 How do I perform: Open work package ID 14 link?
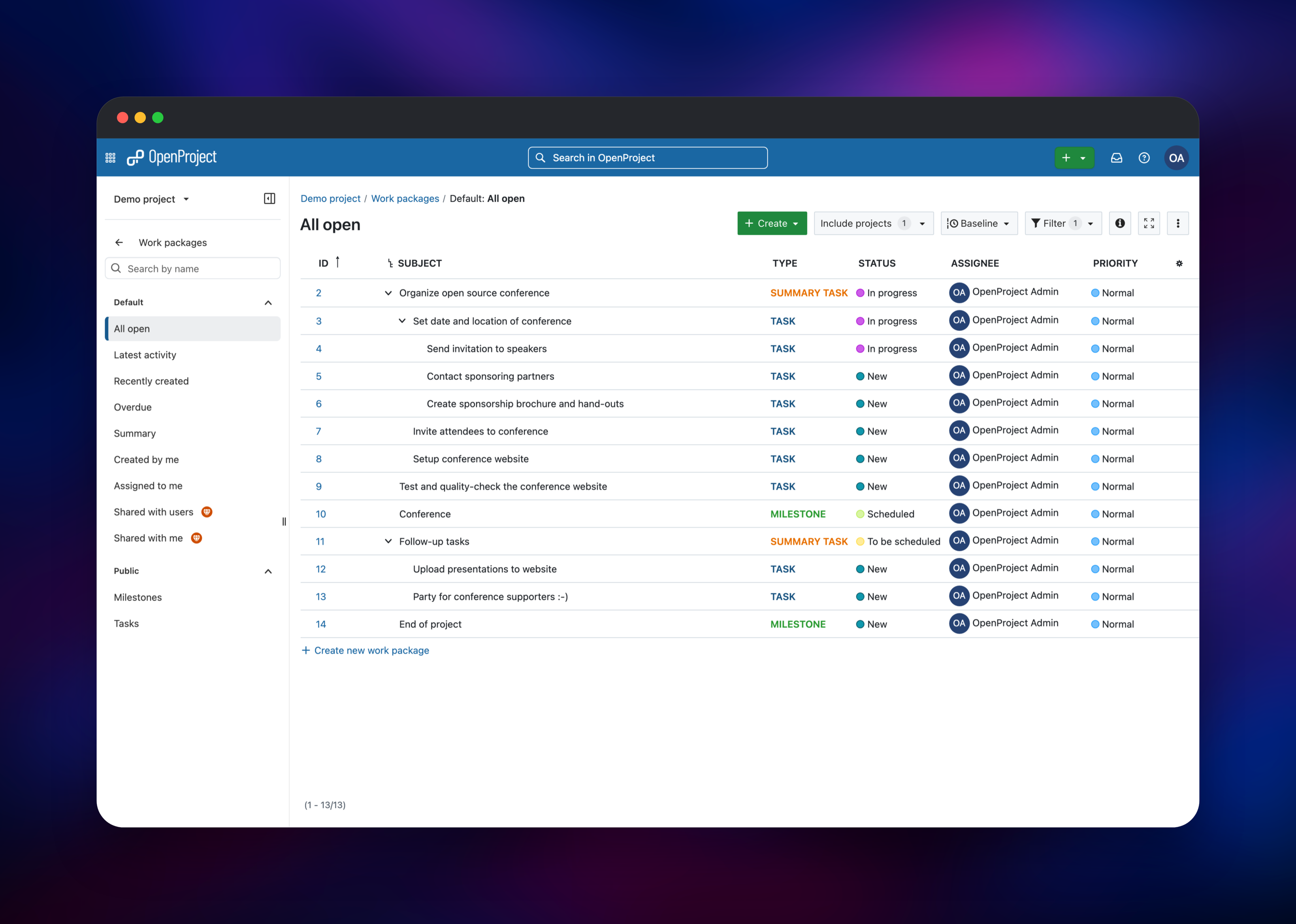click(x=321, y=624)
